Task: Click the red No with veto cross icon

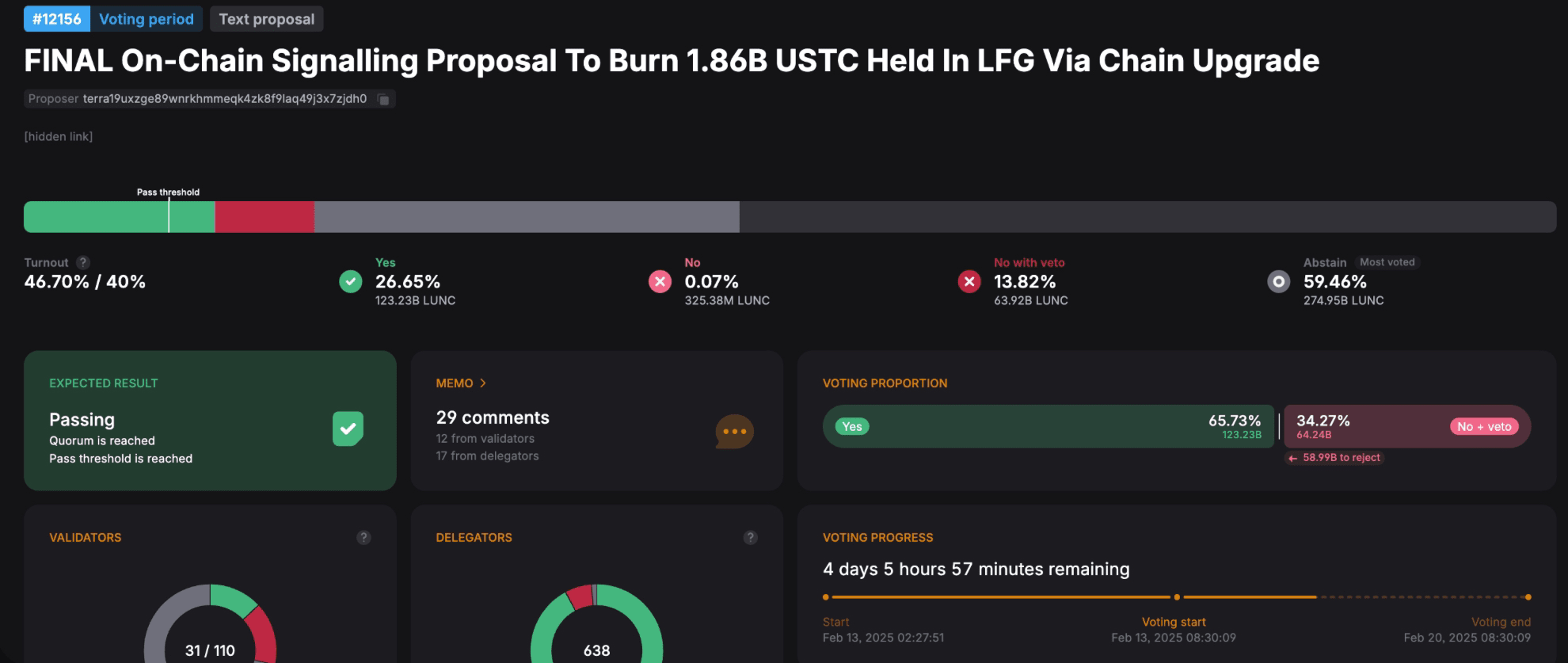Action: click(x=969, y=281)
